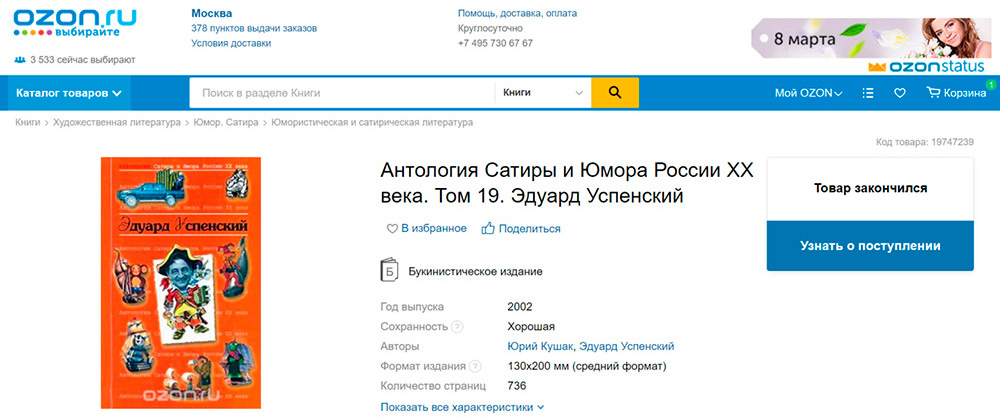Viewport: 1000px width, 420px height.
Task: Open the Каталог товаров dropdown menu
Action: (x=68, y=93)
